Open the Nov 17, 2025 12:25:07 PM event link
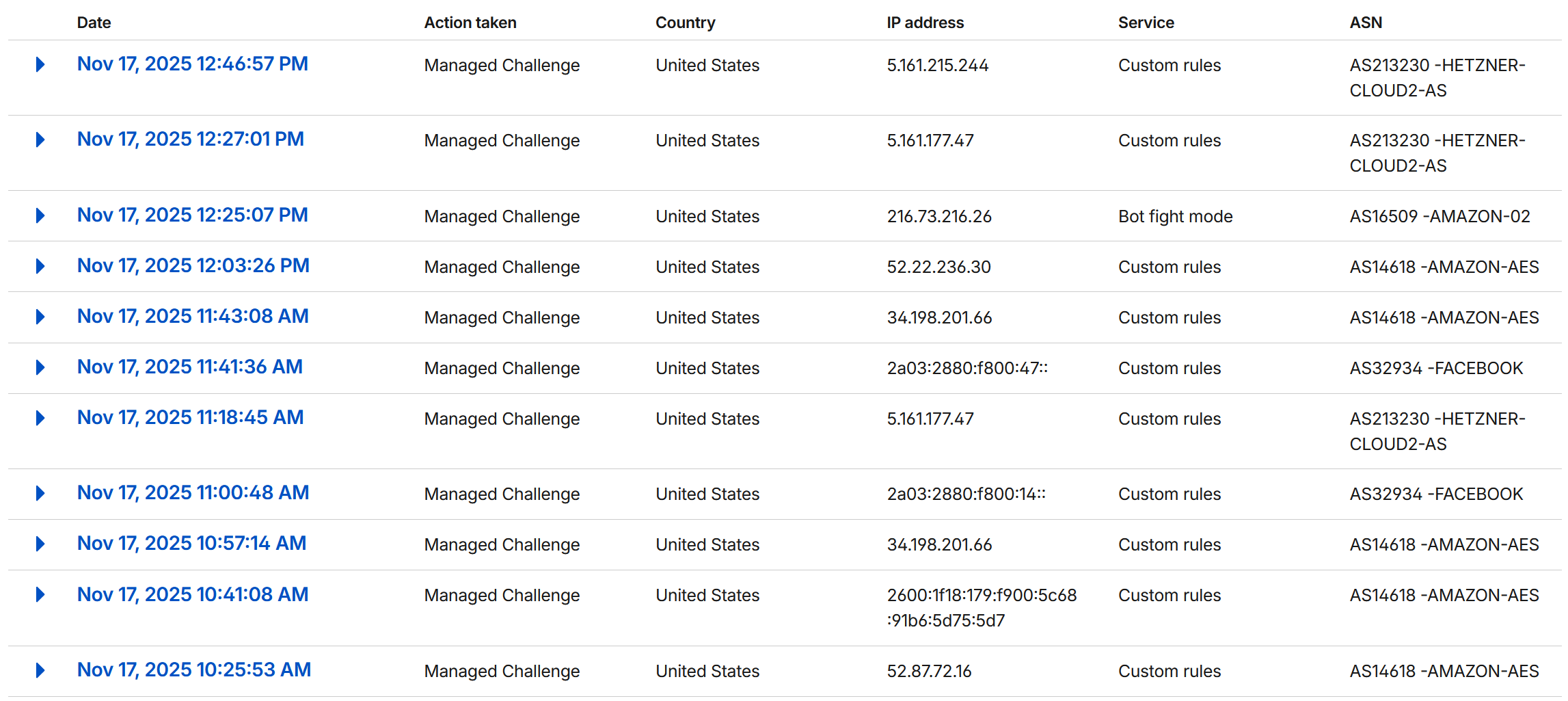 [x=192, y=215]
